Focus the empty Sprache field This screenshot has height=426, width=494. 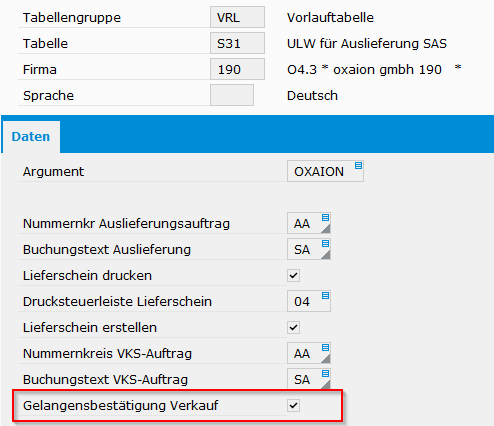(232, 95)
